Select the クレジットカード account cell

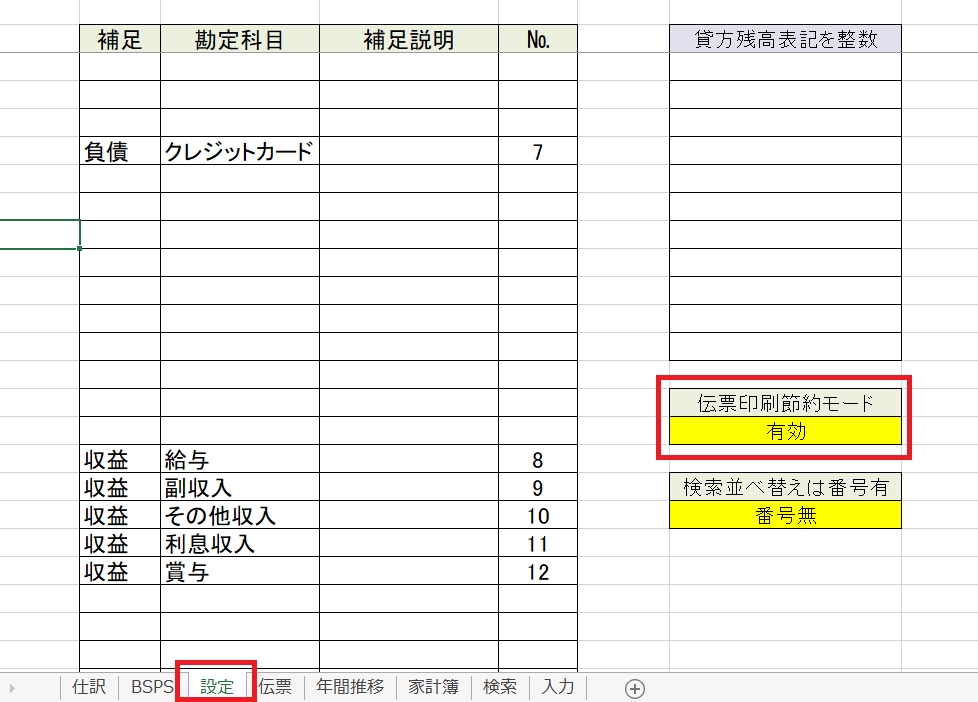239,151
